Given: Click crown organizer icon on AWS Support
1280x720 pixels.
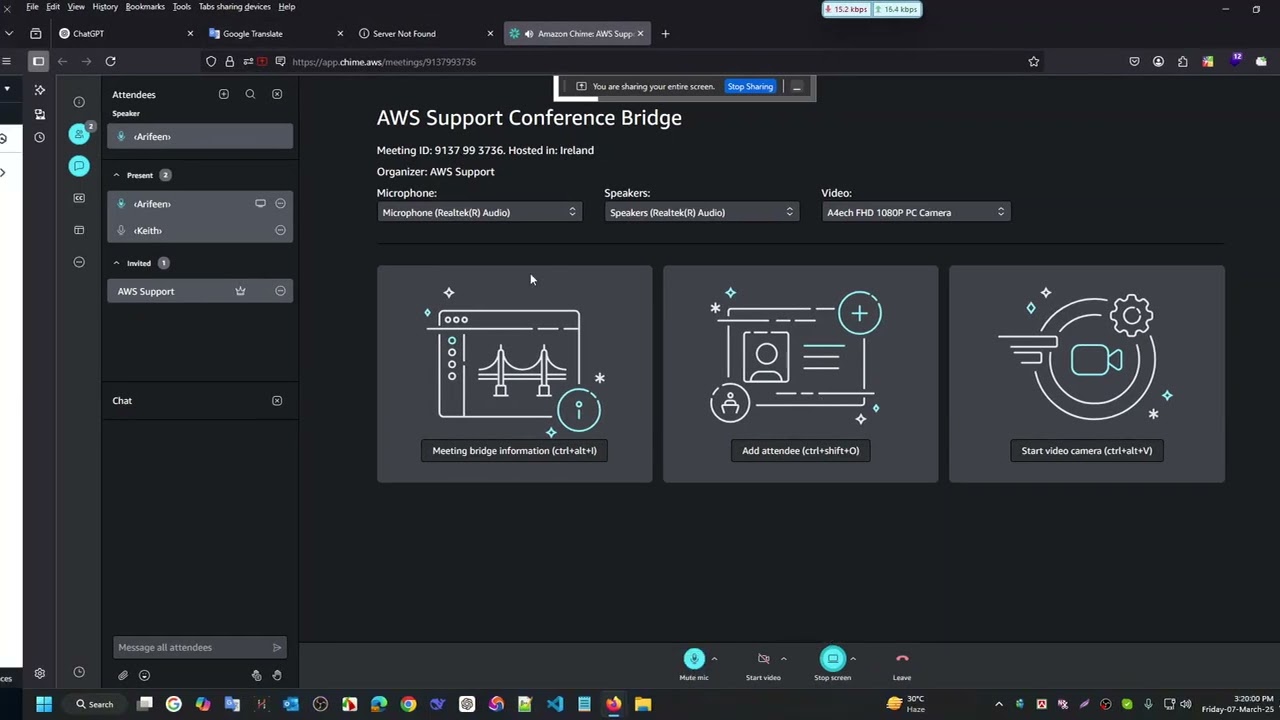Looking at the screenshot, I should click(x=240, y=291).
